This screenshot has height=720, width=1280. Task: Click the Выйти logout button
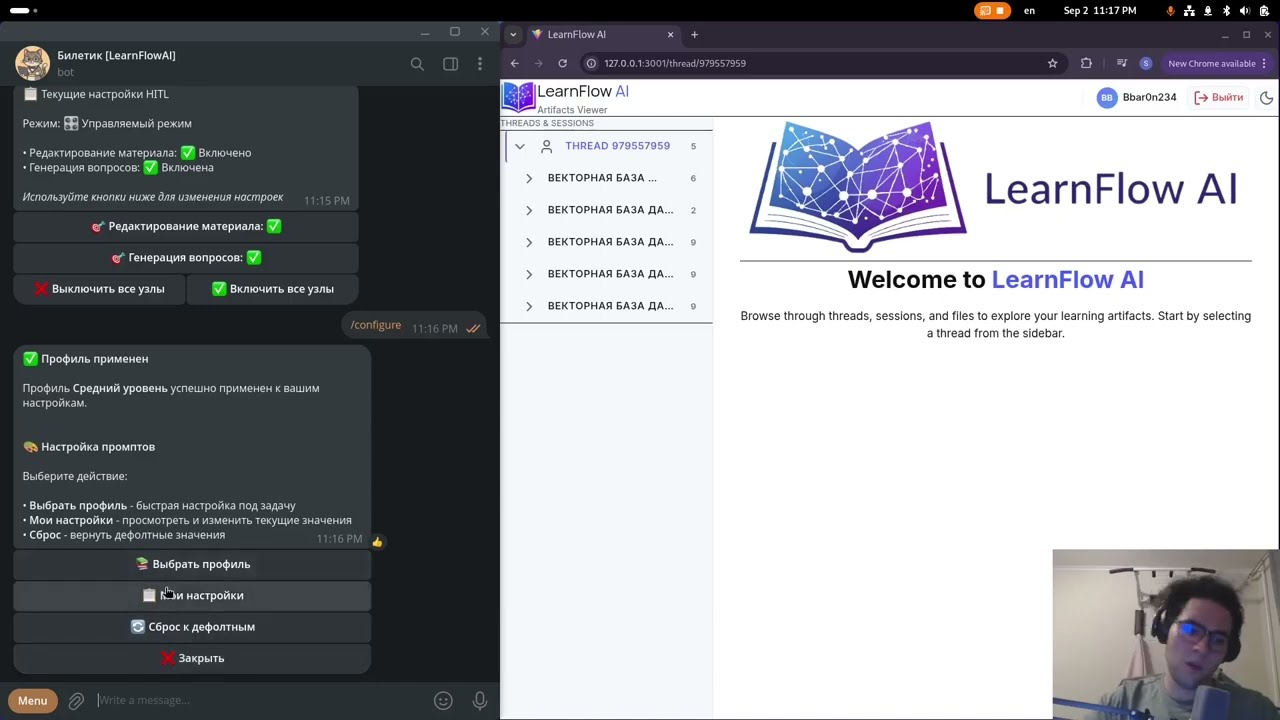pyautogui.click(x=1218, y=97)
